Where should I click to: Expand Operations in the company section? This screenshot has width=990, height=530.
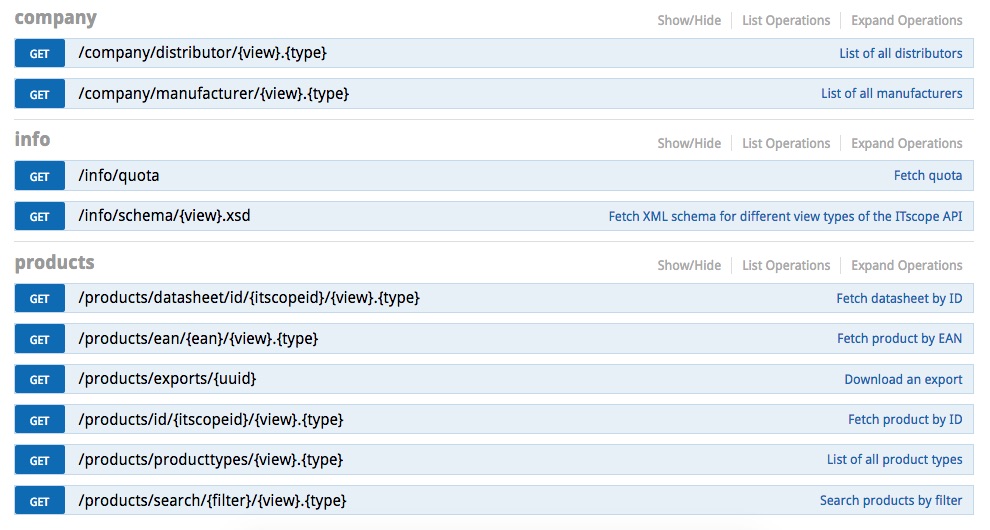point(907,20)
